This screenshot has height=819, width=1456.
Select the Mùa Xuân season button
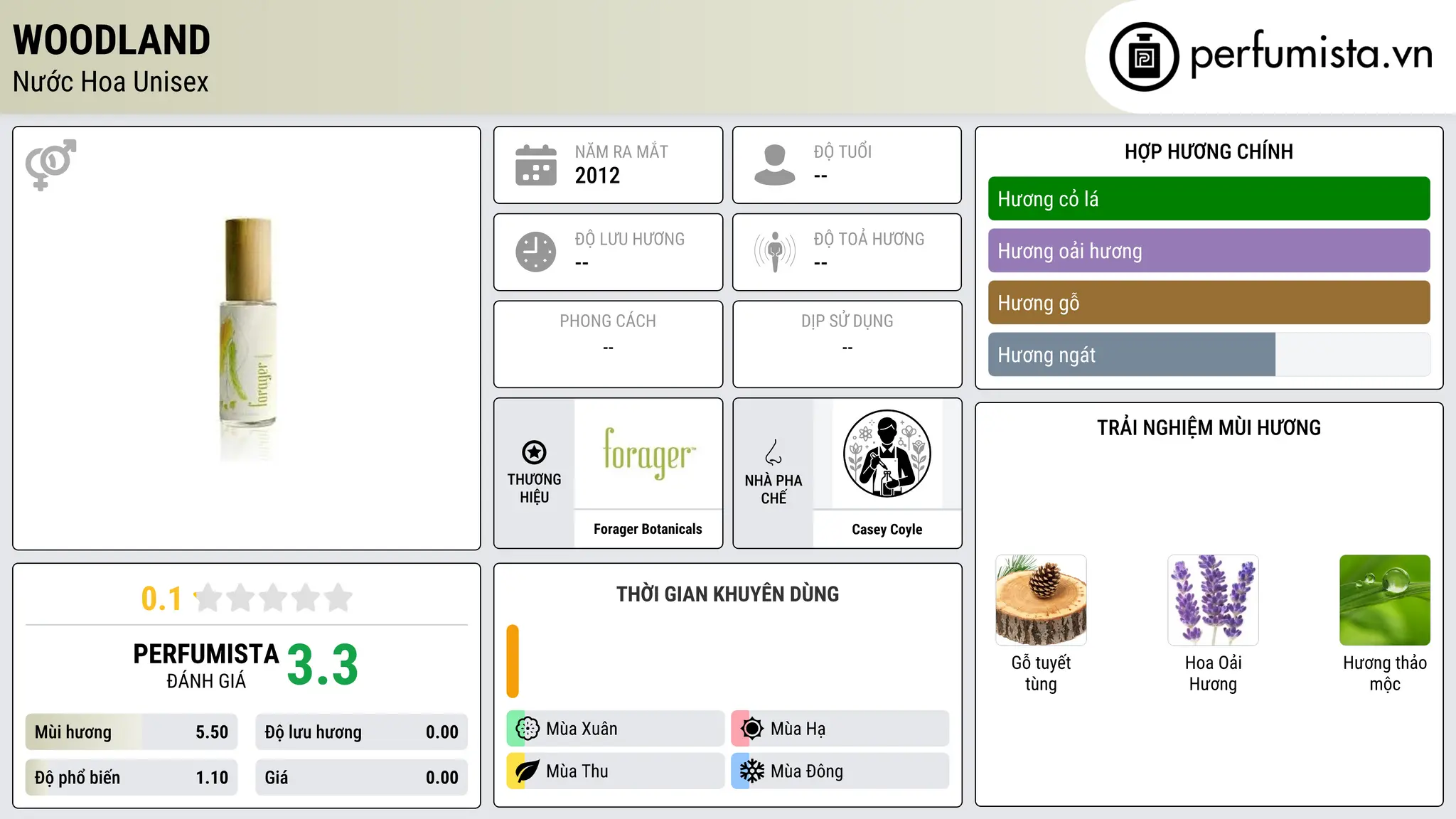(615, 729)
